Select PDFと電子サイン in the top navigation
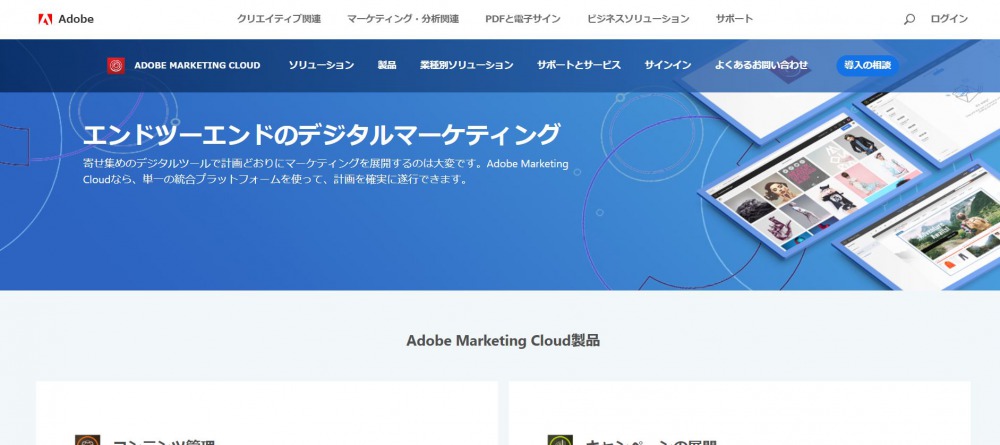Screen dimensions: 1000x445 523,19
